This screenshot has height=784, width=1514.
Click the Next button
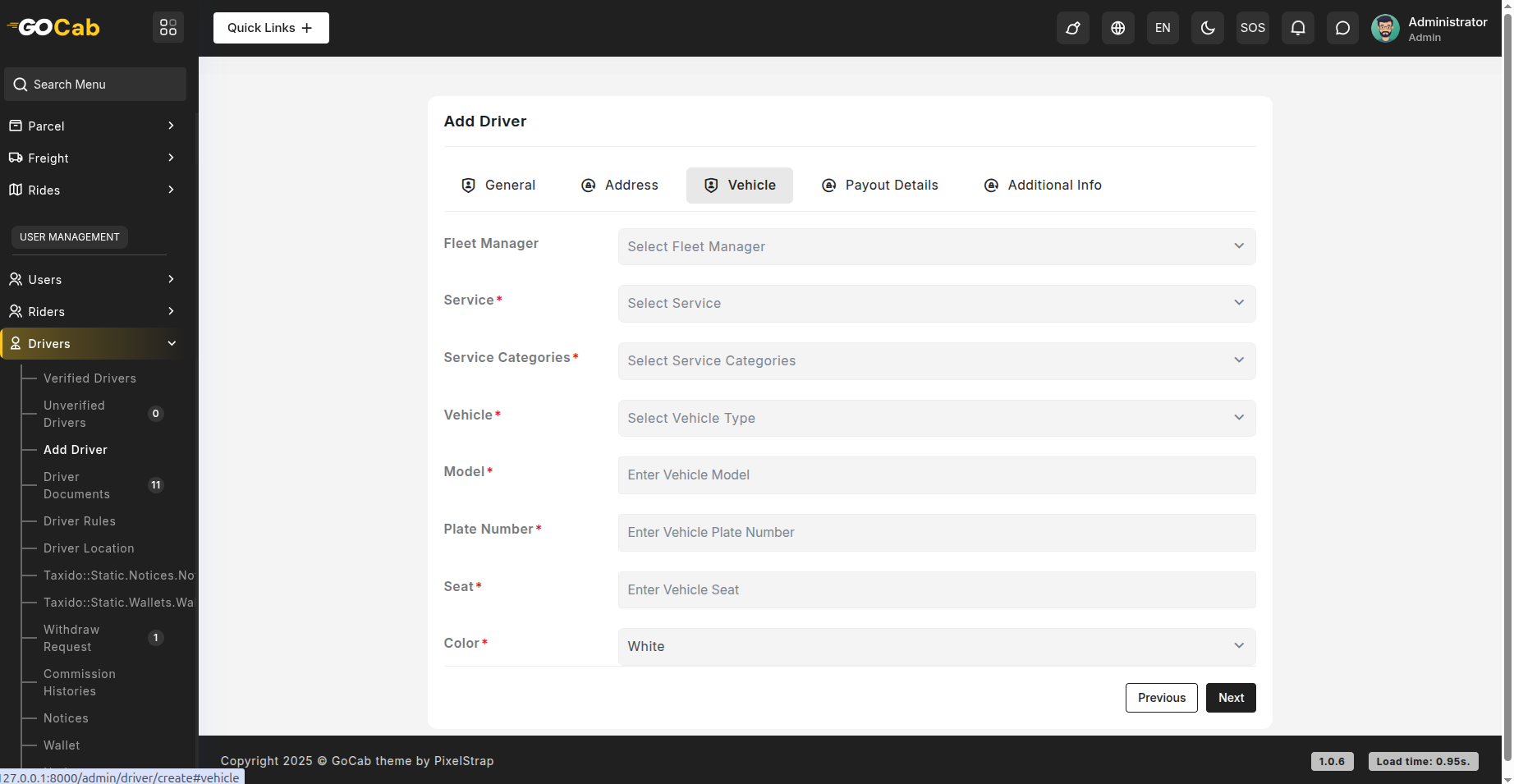pyautogui.click(x=1230, y=698)
